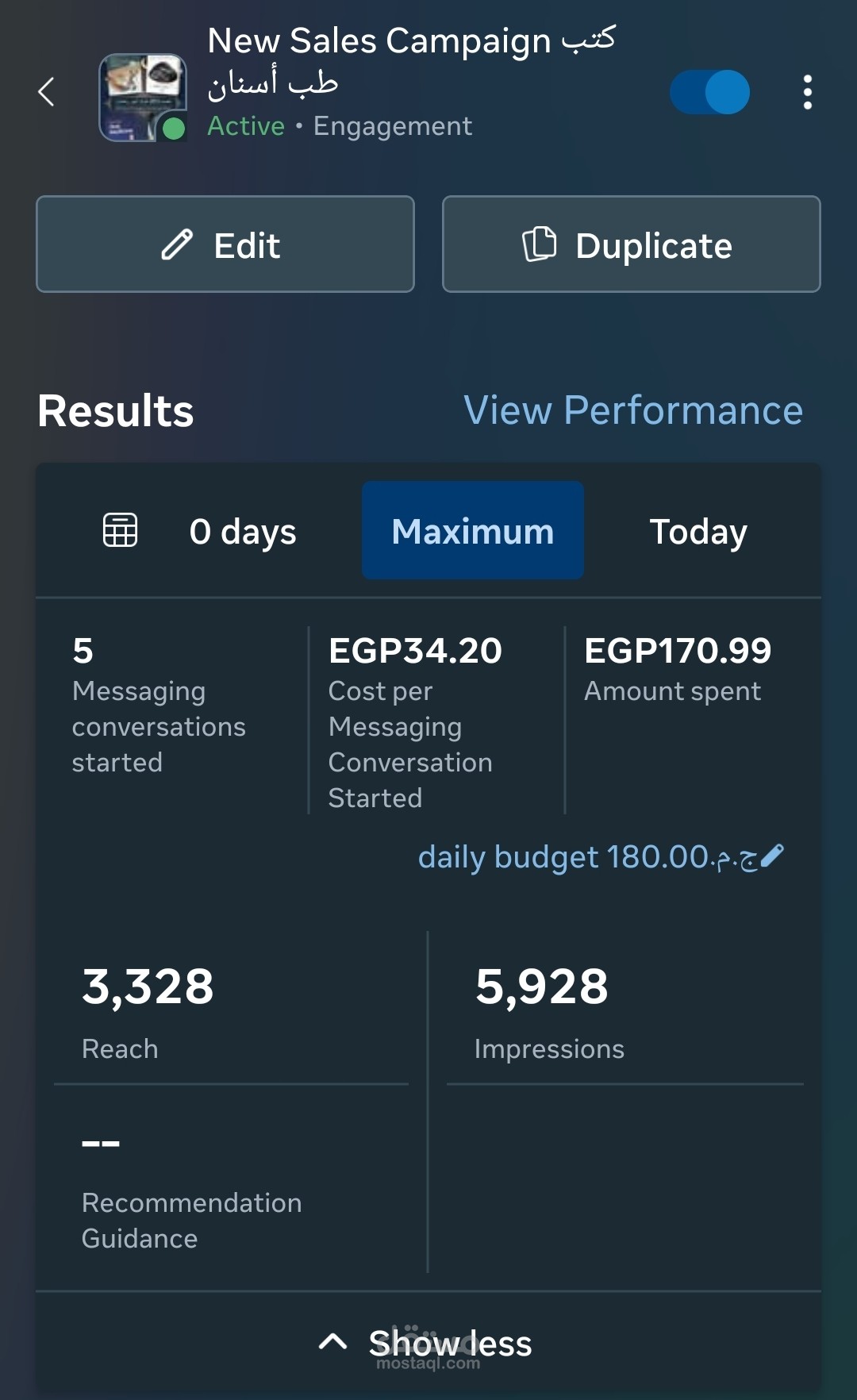Tap the copy icon on Duplicate
Viewport: 857px width, 1400px height.
[540, 244]
